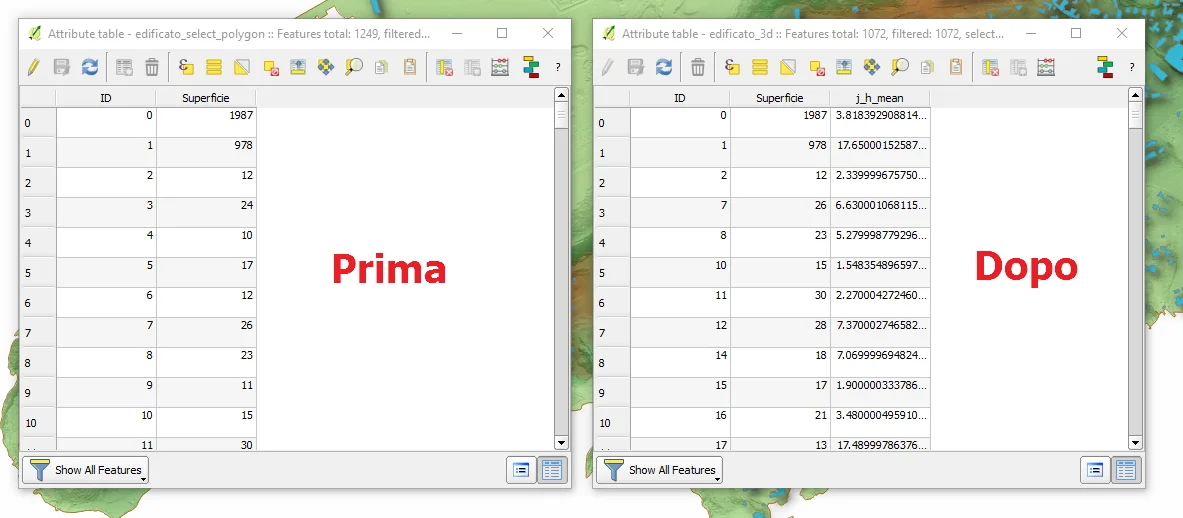Image resolution: width=1183 pixels, height=518 pixels.
Task: Click Superficie cell 21 in edificato_3d table
Action: pyautogui.click(x=780, y=423)
